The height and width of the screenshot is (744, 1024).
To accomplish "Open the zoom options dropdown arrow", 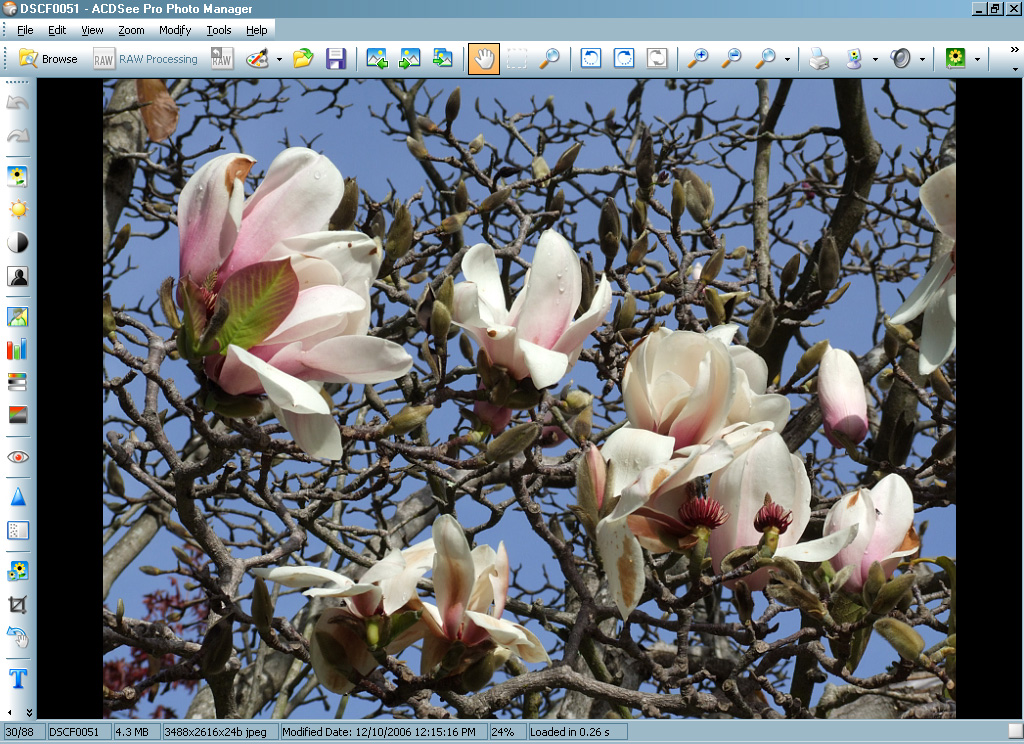I will coord(787,59).
